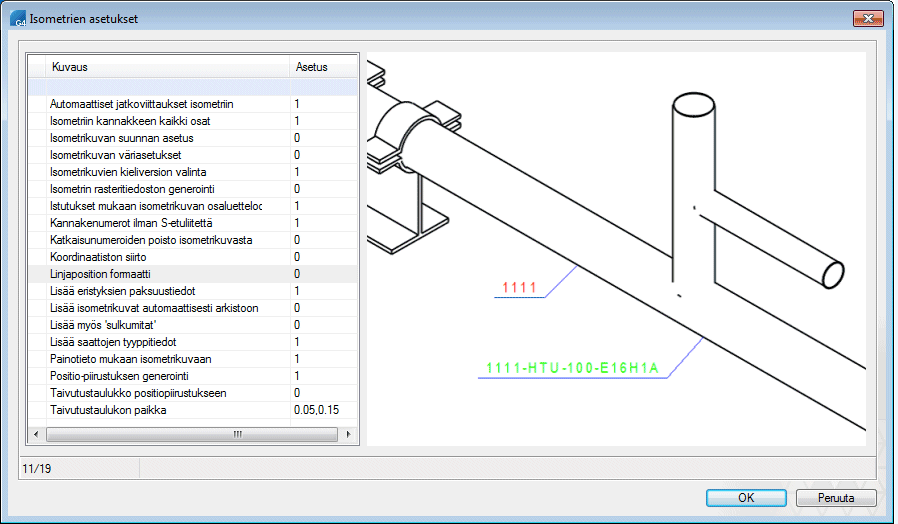Click the horizontal scrollbar right arrow

pos(347,435)
